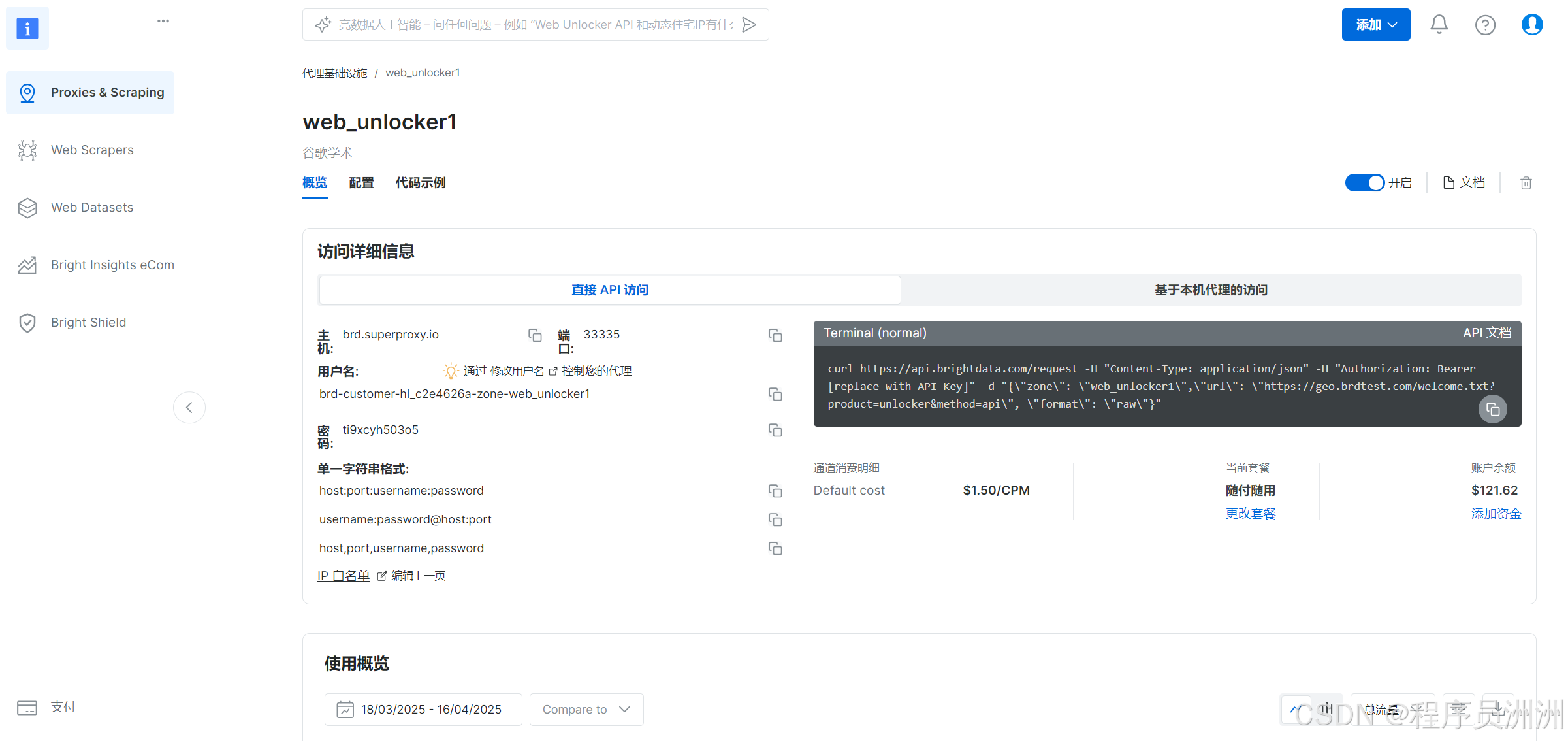
Task: Copy the password value
Action: pyautogui.click(x=775, y=430)
